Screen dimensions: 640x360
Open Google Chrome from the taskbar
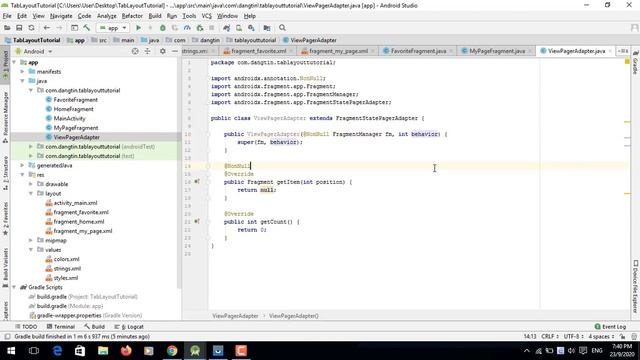click(172, 351)
